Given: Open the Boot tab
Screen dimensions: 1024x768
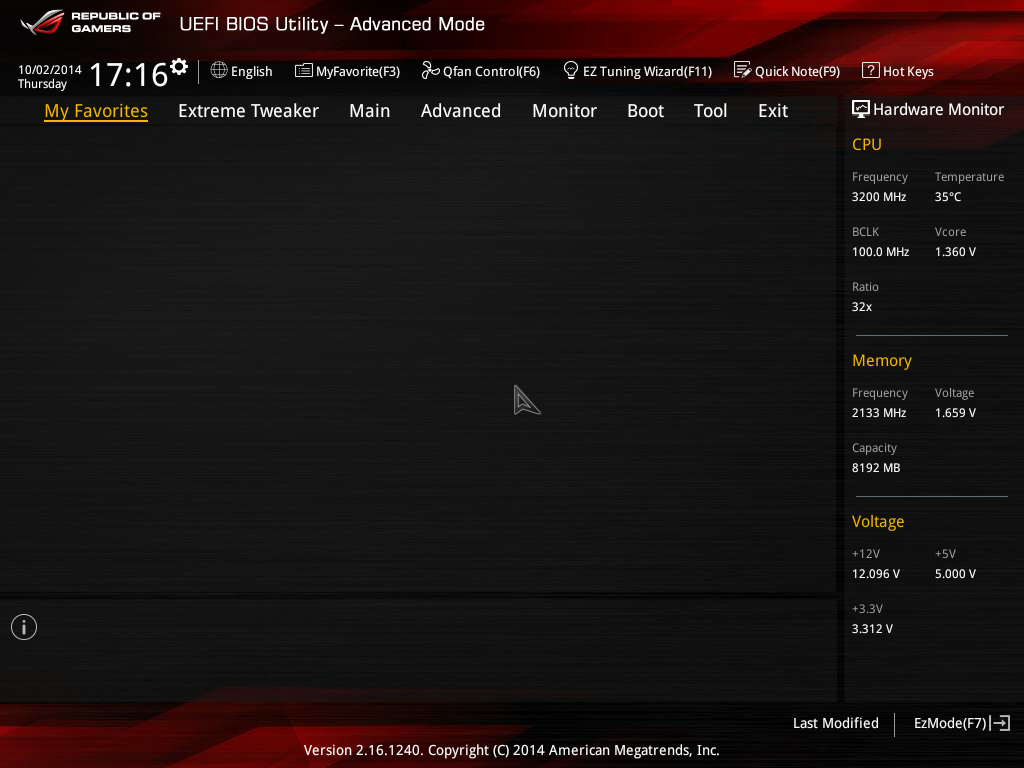Looking at the screenshot, I should [x=645, y=111].
